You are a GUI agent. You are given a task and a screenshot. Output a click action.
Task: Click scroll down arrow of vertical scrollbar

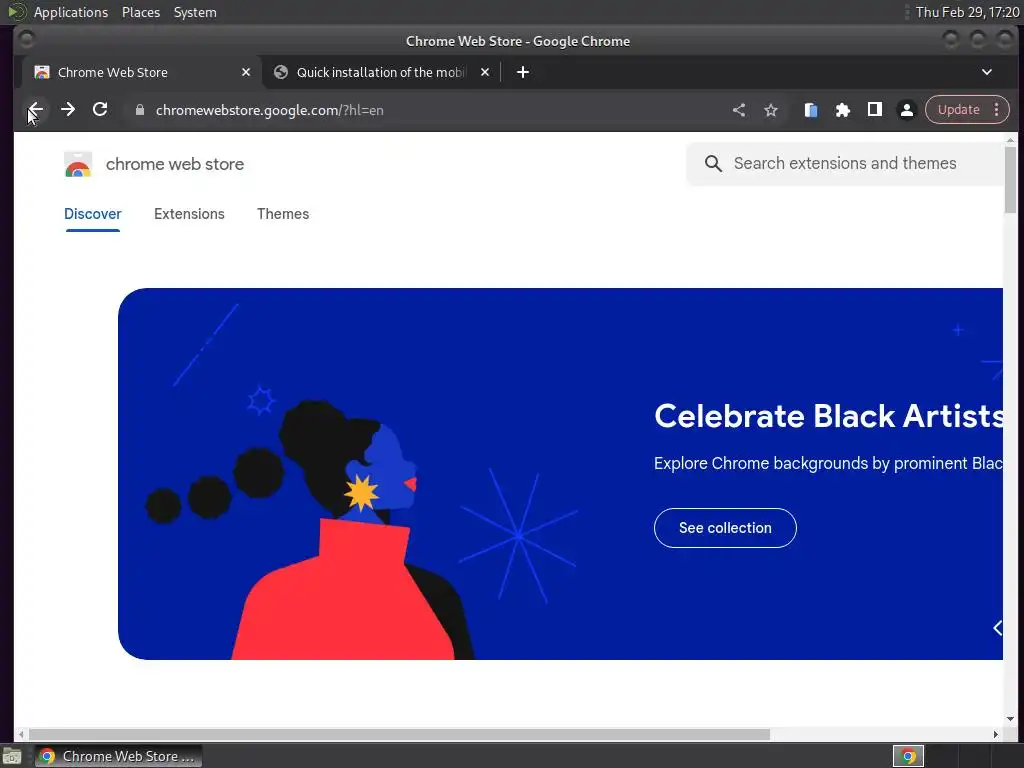click(x=1010, y=718)
